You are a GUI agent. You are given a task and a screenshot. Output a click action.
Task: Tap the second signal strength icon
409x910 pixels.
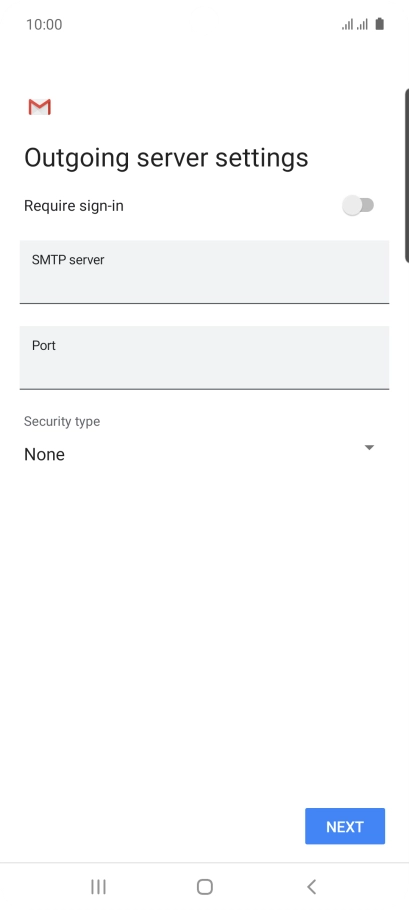coord(362,24)
